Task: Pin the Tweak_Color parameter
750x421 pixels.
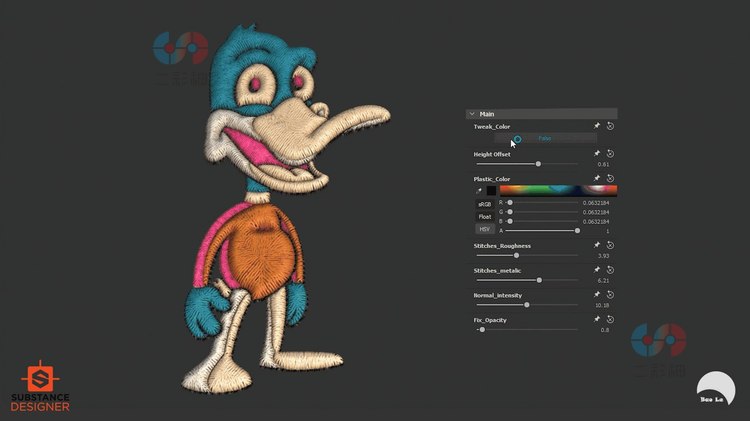Action: click(x=596, y=126)
